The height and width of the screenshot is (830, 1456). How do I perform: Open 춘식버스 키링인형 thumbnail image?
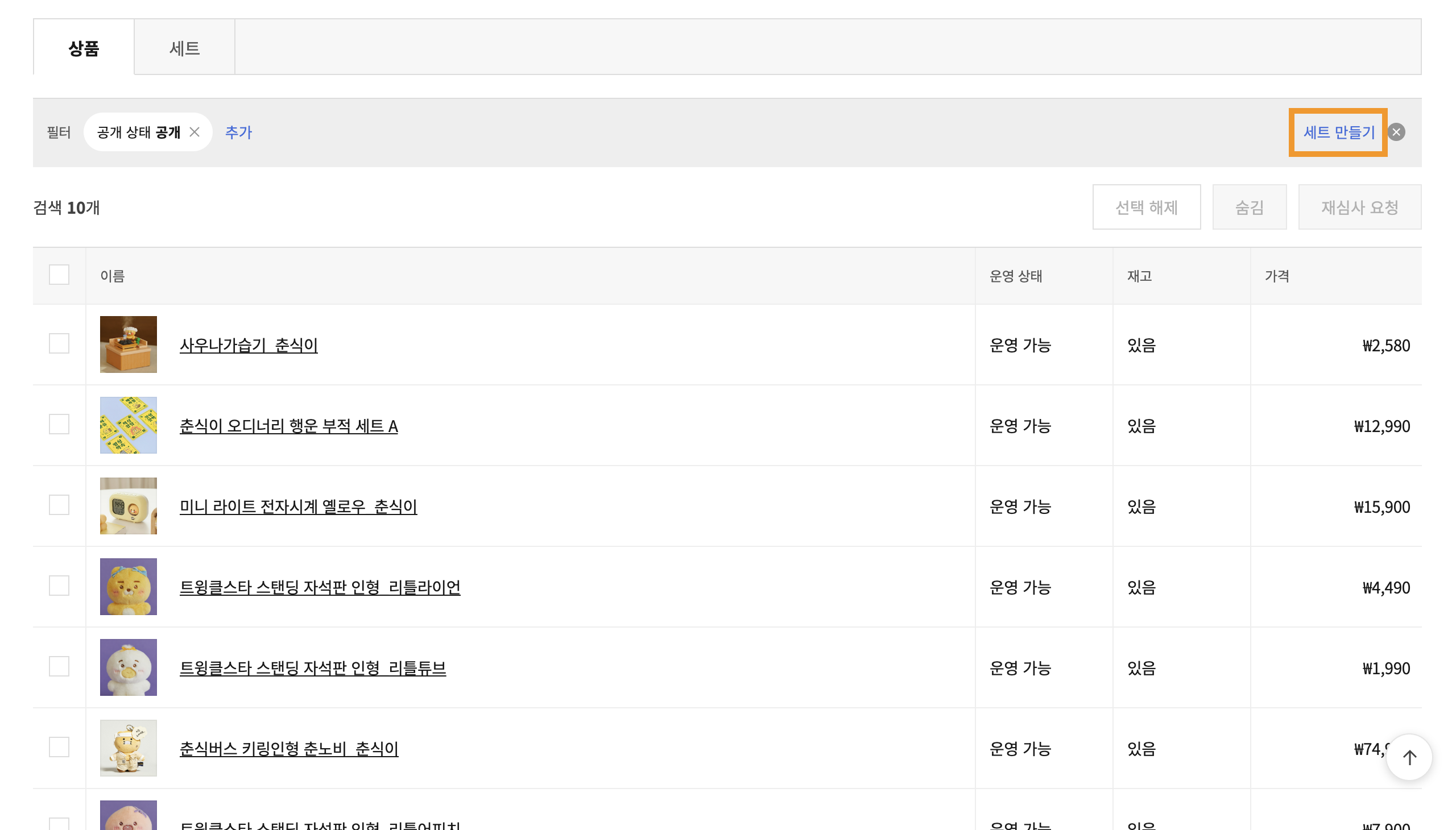coord(129,748)
